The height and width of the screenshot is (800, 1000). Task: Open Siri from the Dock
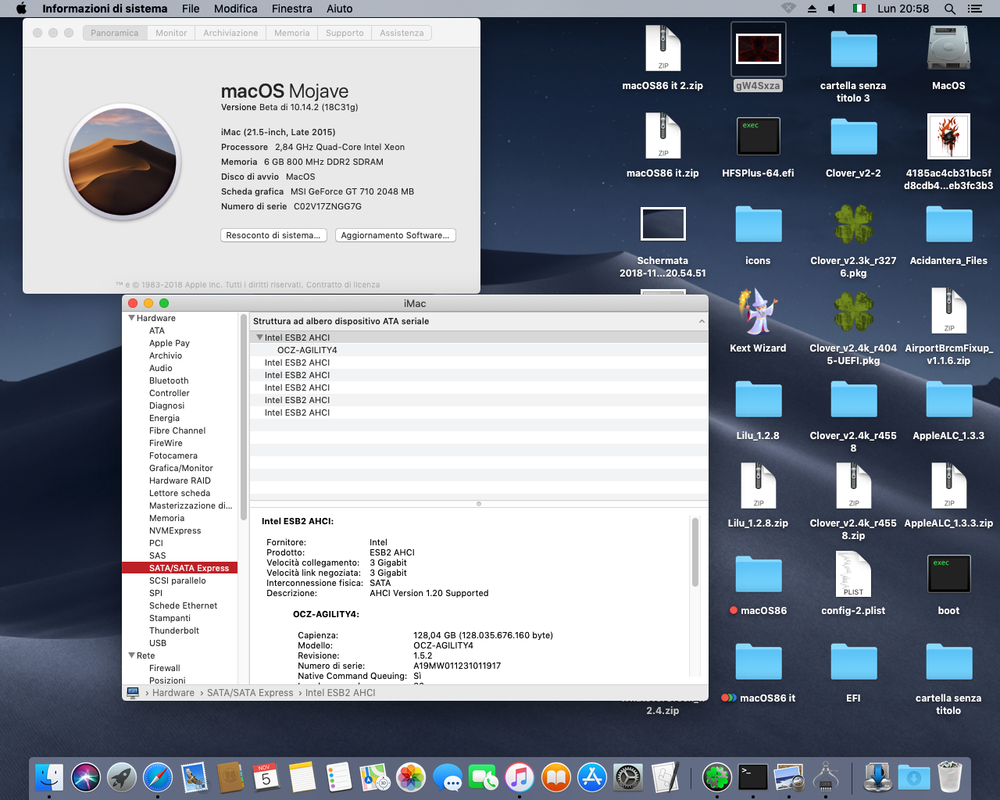click(x=85, y=777)
